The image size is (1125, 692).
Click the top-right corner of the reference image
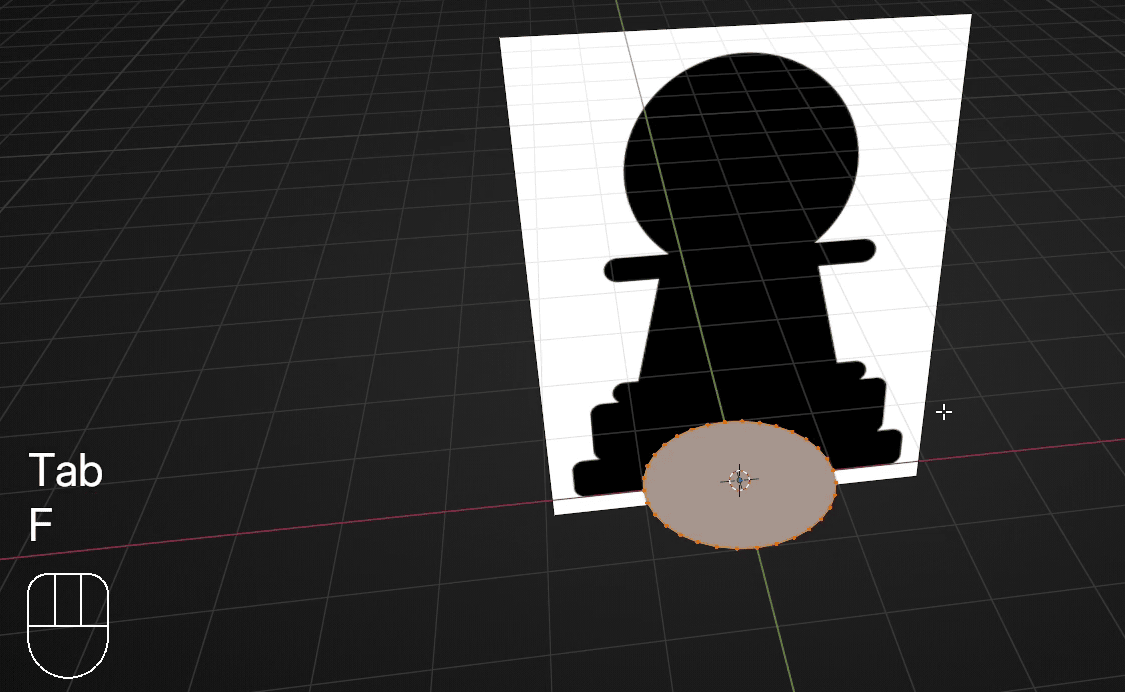click(x=969, y=16)
